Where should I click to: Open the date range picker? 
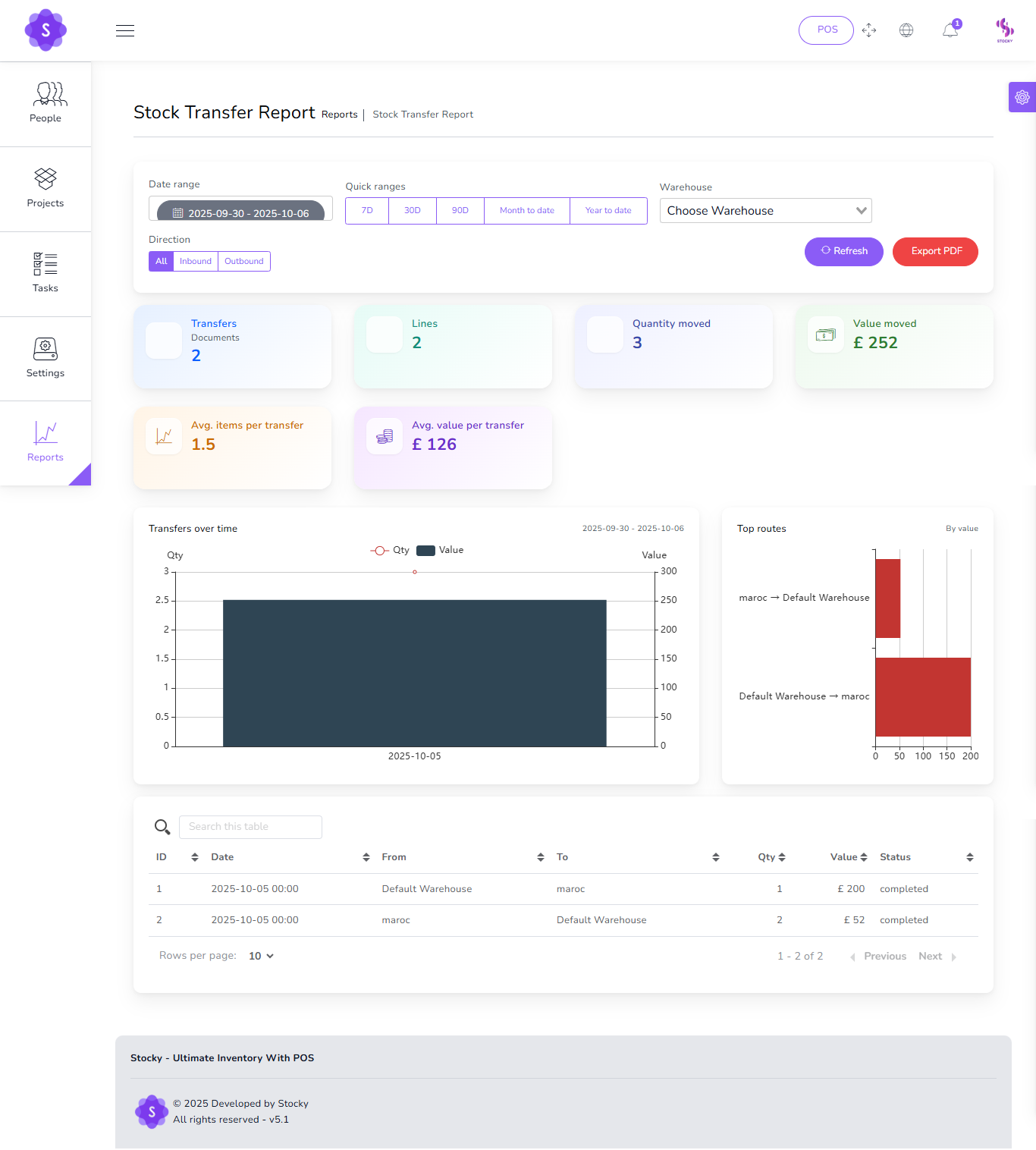click(240, 212)
